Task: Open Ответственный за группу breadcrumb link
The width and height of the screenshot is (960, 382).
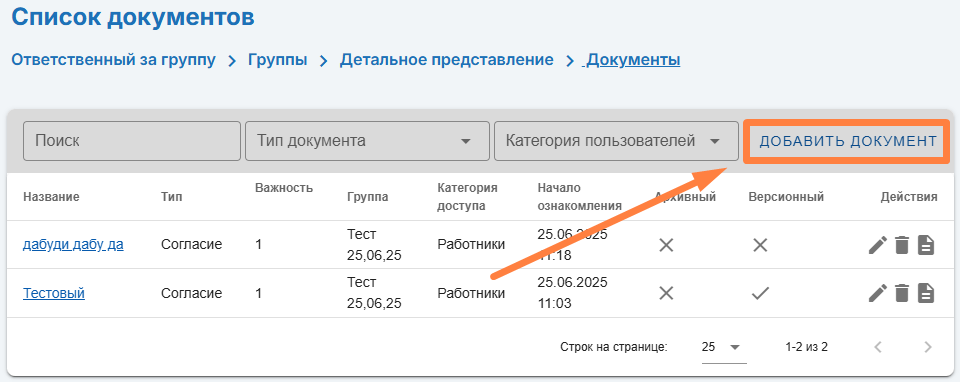Action: tap(114, 60)
